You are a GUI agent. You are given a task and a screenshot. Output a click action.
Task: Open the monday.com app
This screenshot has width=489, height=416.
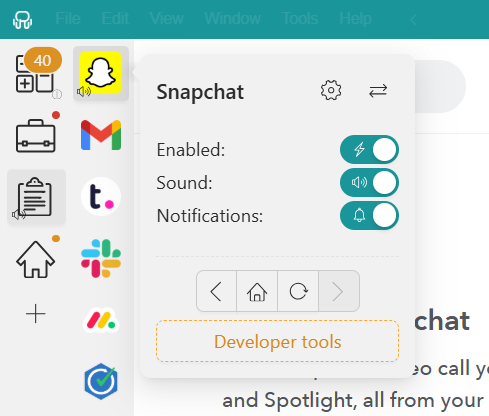click(101, 320)
